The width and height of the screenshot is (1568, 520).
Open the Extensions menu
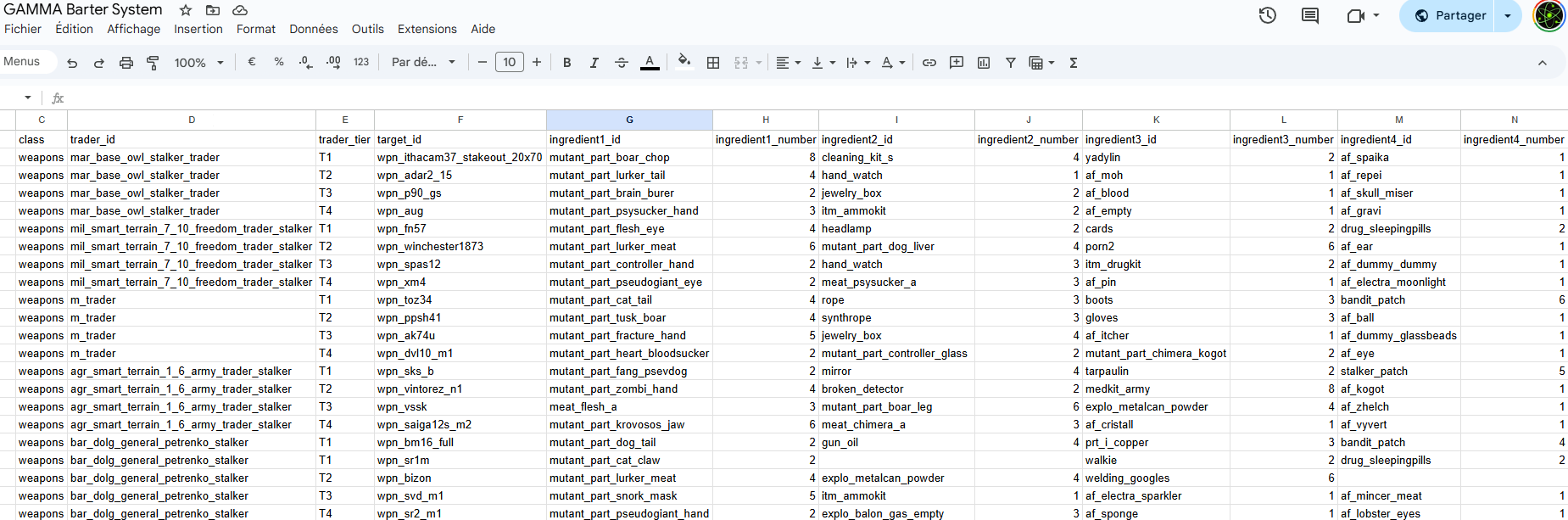(427, 29)
